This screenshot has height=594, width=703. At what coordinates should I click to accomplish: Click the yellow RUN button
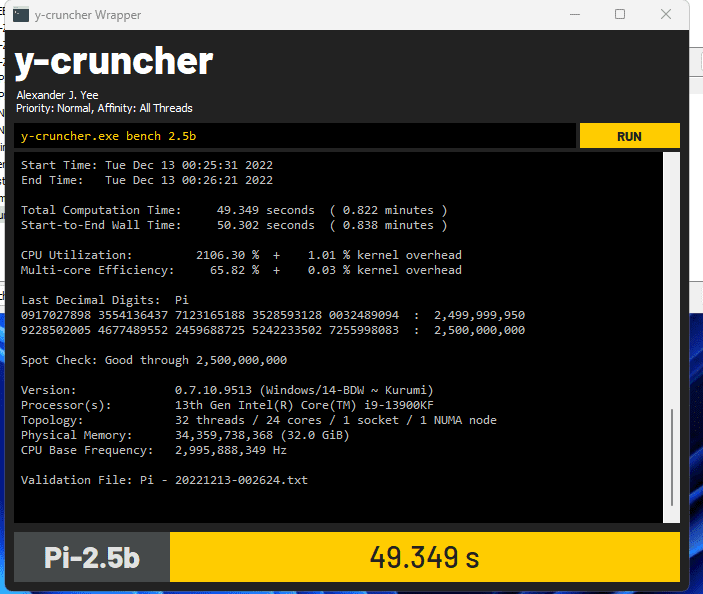(629, 136)
